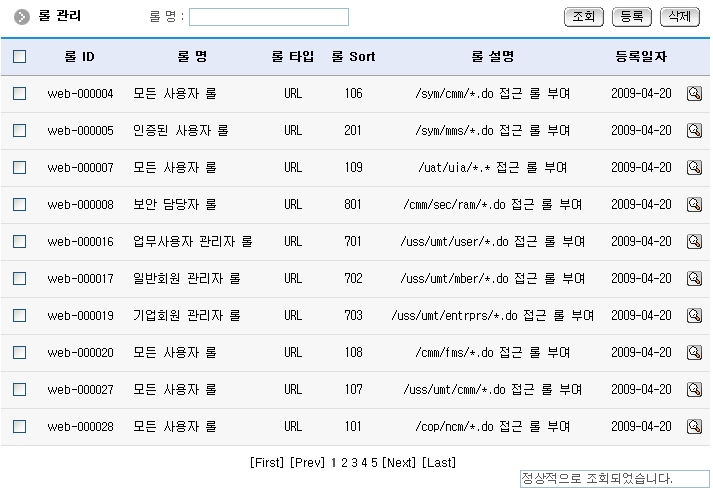This screenshot has height=492, width=713.
Task: Click the 조회 search button
Action: tap(583, 17)
